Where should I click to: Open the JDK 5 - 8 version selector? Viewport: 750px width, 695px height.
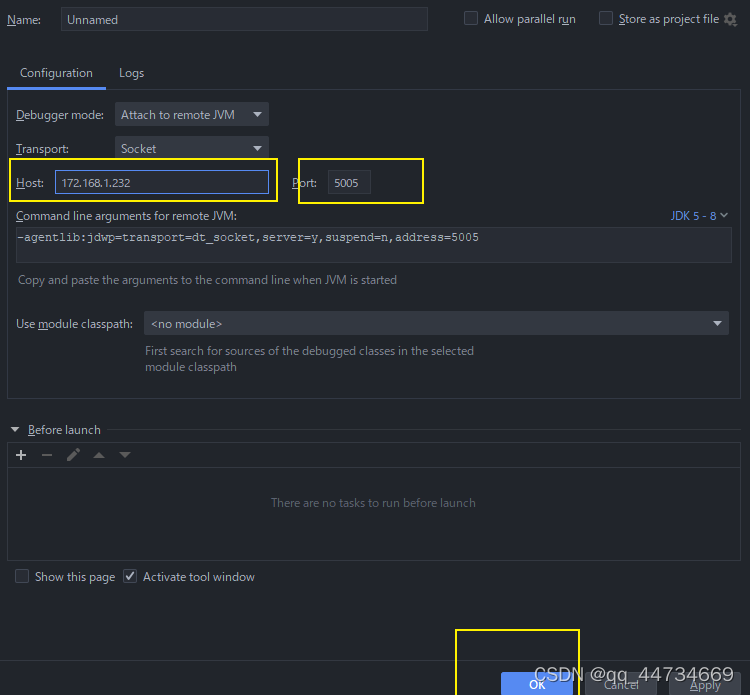(x=699, y=216)
